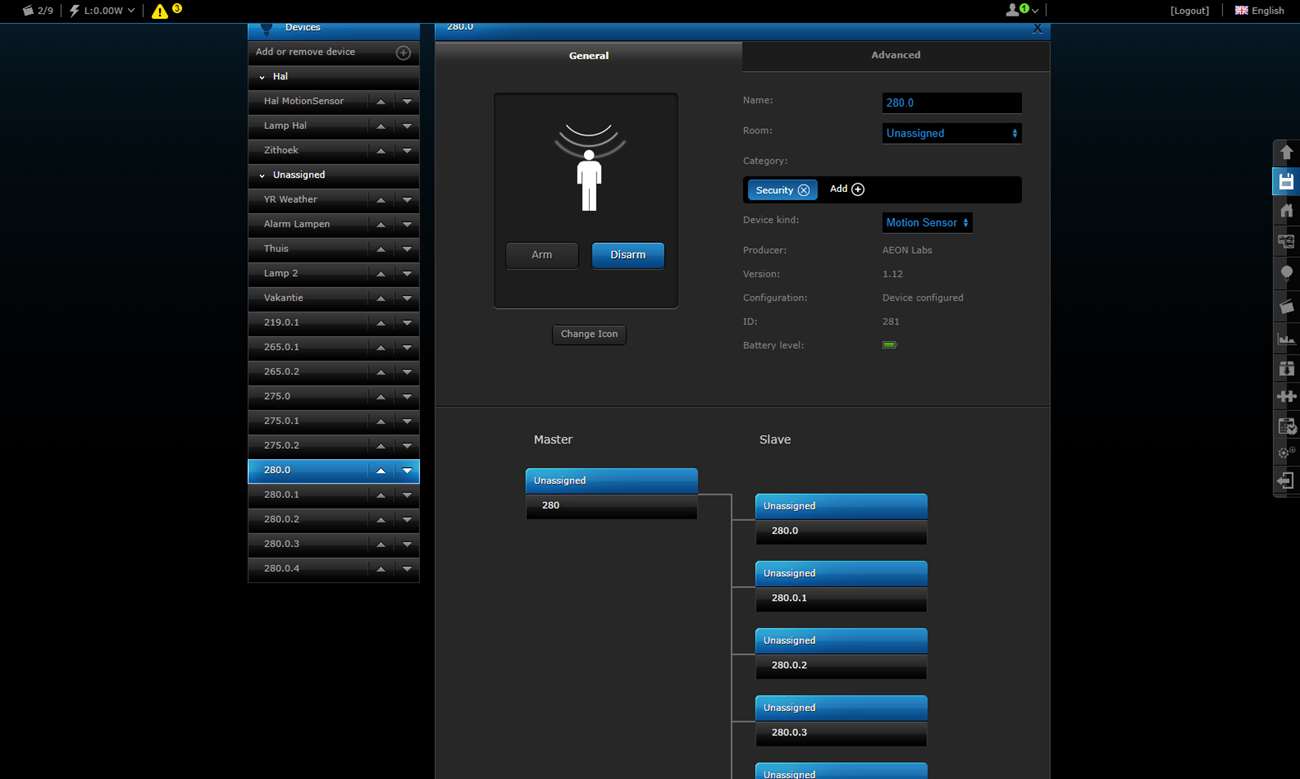Open the scenes clapperboard icon in right sidebar
This screenshot has height=779, width=1300.
point(1286,306)
